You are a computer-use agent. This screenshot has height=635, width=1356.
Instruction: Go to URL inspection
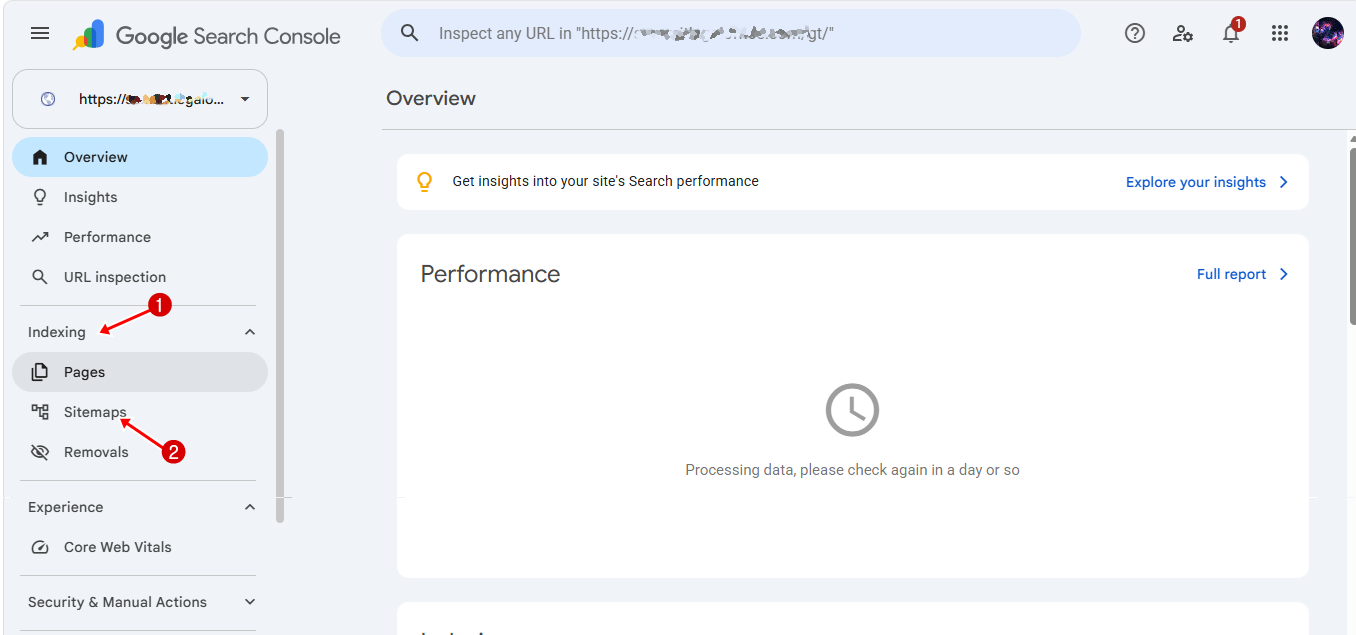coord(140,277)
